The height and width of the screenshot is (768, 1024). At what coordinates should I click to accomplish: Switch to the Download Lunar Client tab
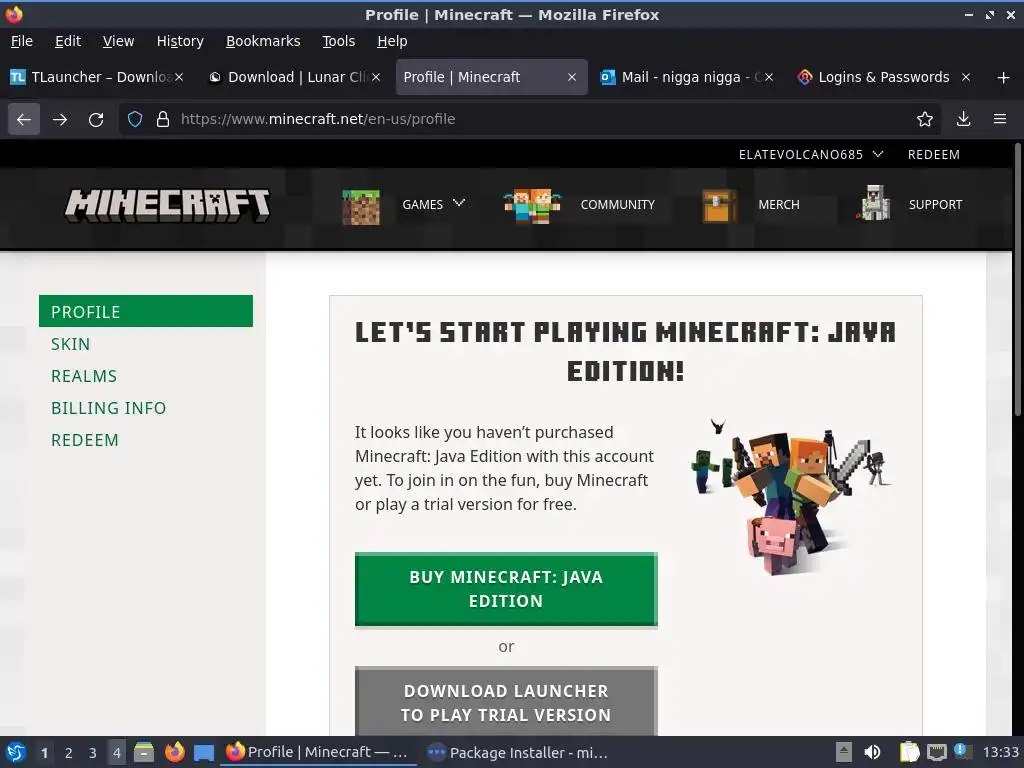[293, 77]
